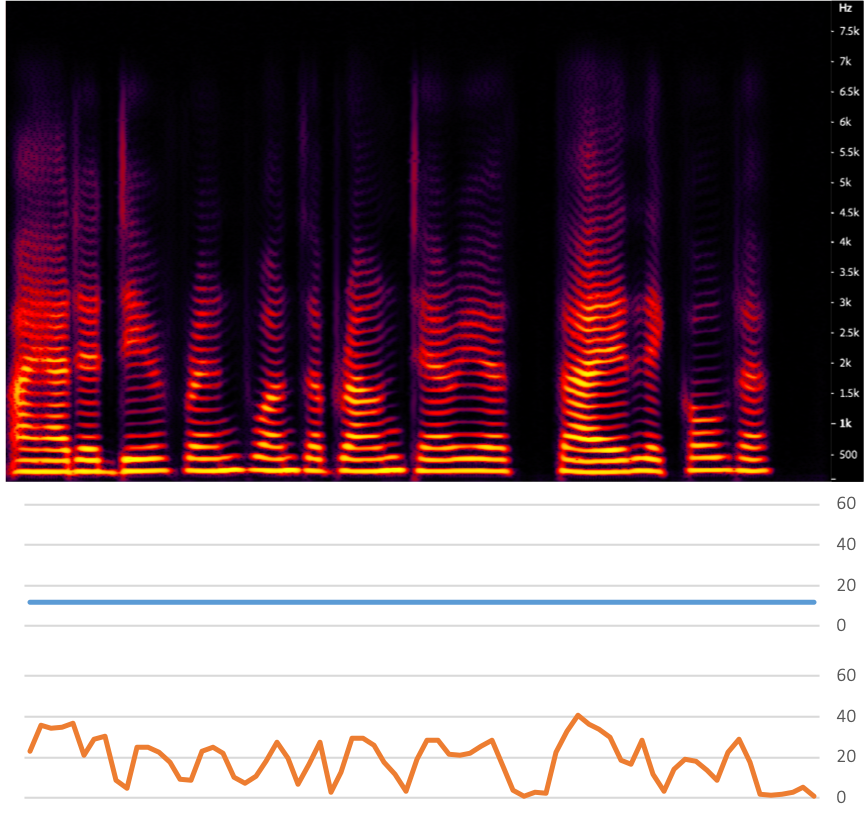The width and height of the screenshot is (868, 818).
Task: Click the 6k frequency tick label
Action: click(x=845, y=122)
